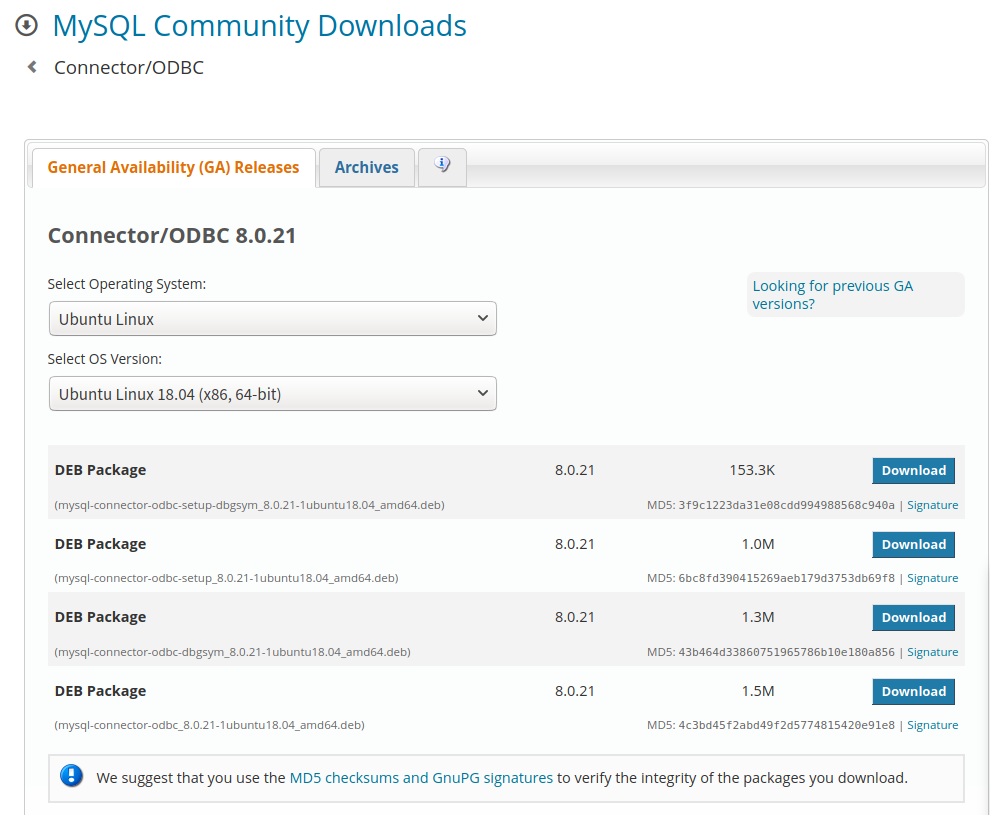Click MD5 hash 43b464d33860751965786b10e180a856
This screenshot has height=815, width=990.
pos(786,652)
